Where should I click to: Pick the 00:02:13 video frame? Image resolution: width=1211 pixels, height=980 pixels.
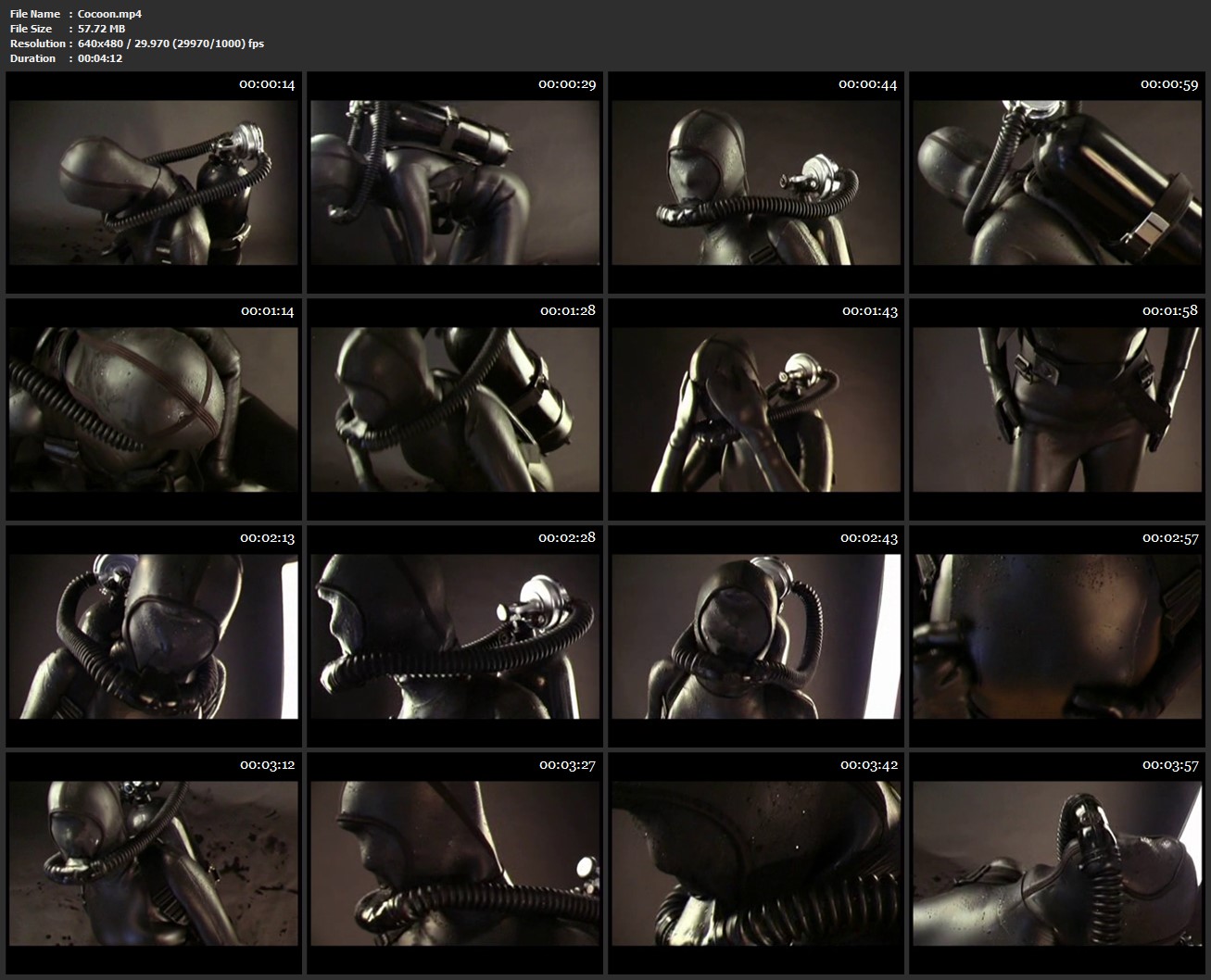click(154, 636)
